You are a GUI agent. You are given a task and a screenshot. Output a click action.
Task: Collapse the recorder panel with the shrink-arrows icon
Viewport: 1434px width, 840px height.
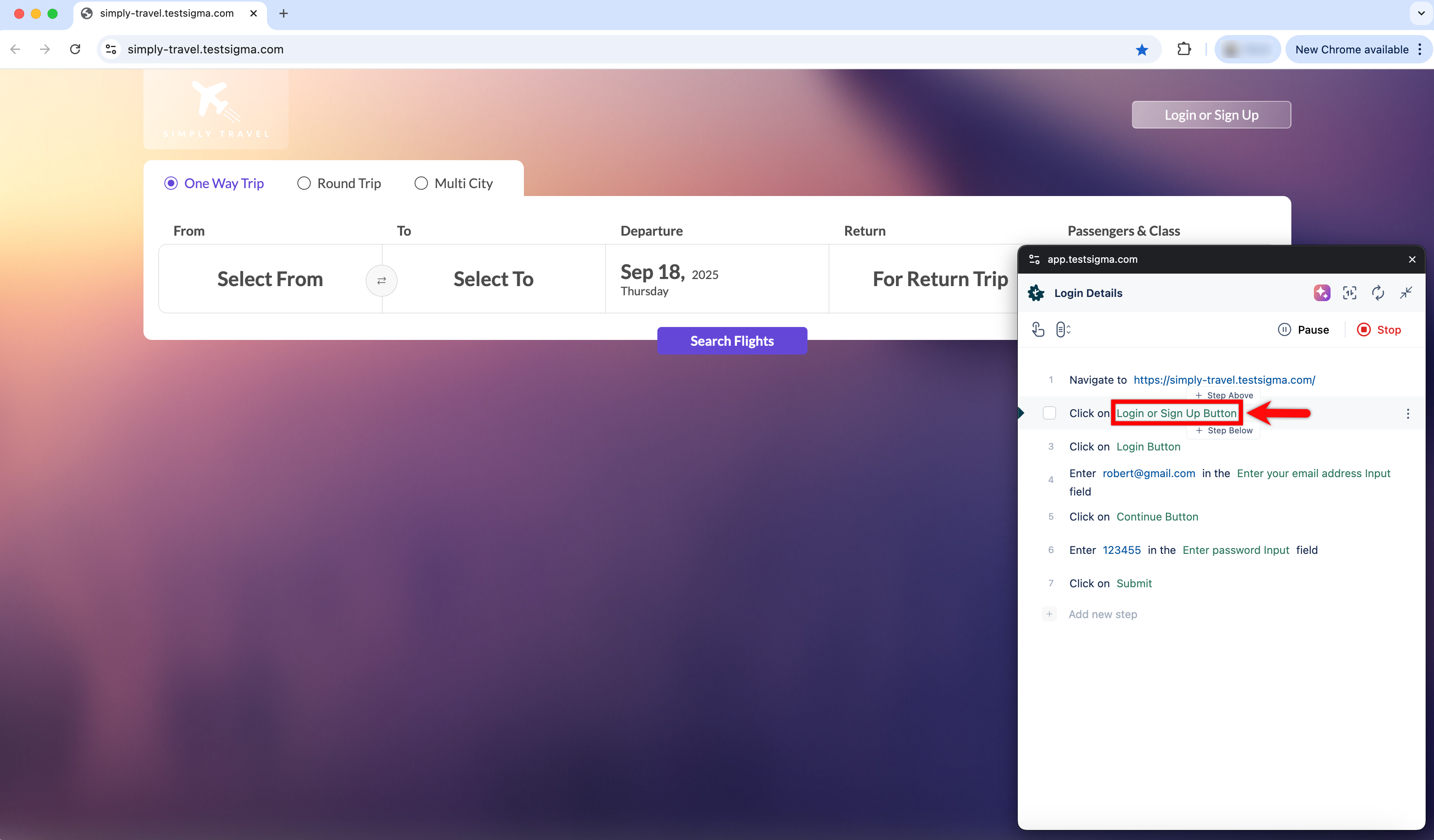(1406, 292)
